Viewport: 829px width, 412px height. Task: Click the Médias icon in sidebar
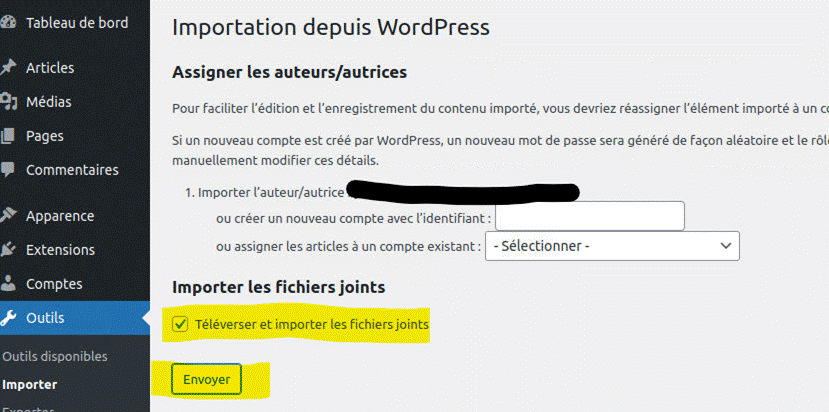click(7, 102)
